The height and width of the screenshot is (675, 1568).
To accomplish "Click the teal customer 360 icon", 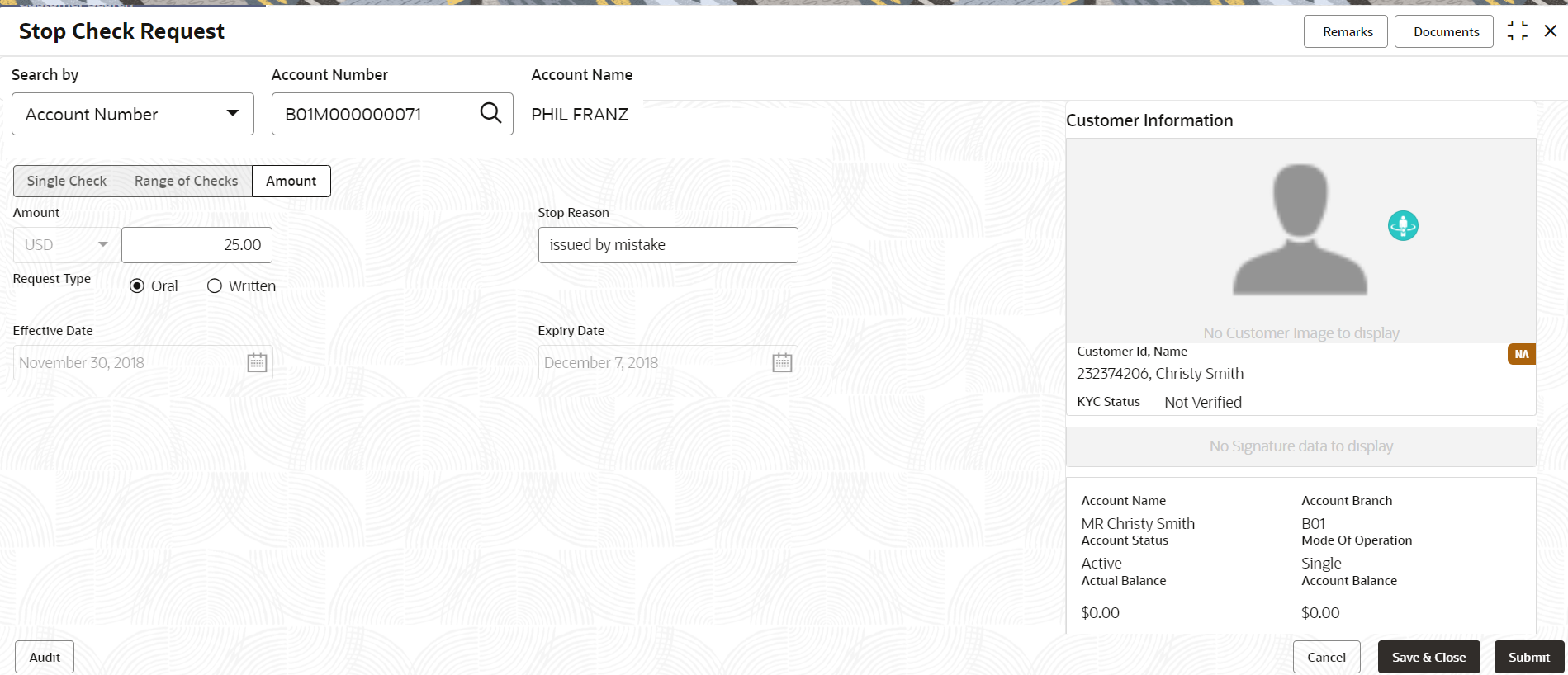I will (1403, 225).
